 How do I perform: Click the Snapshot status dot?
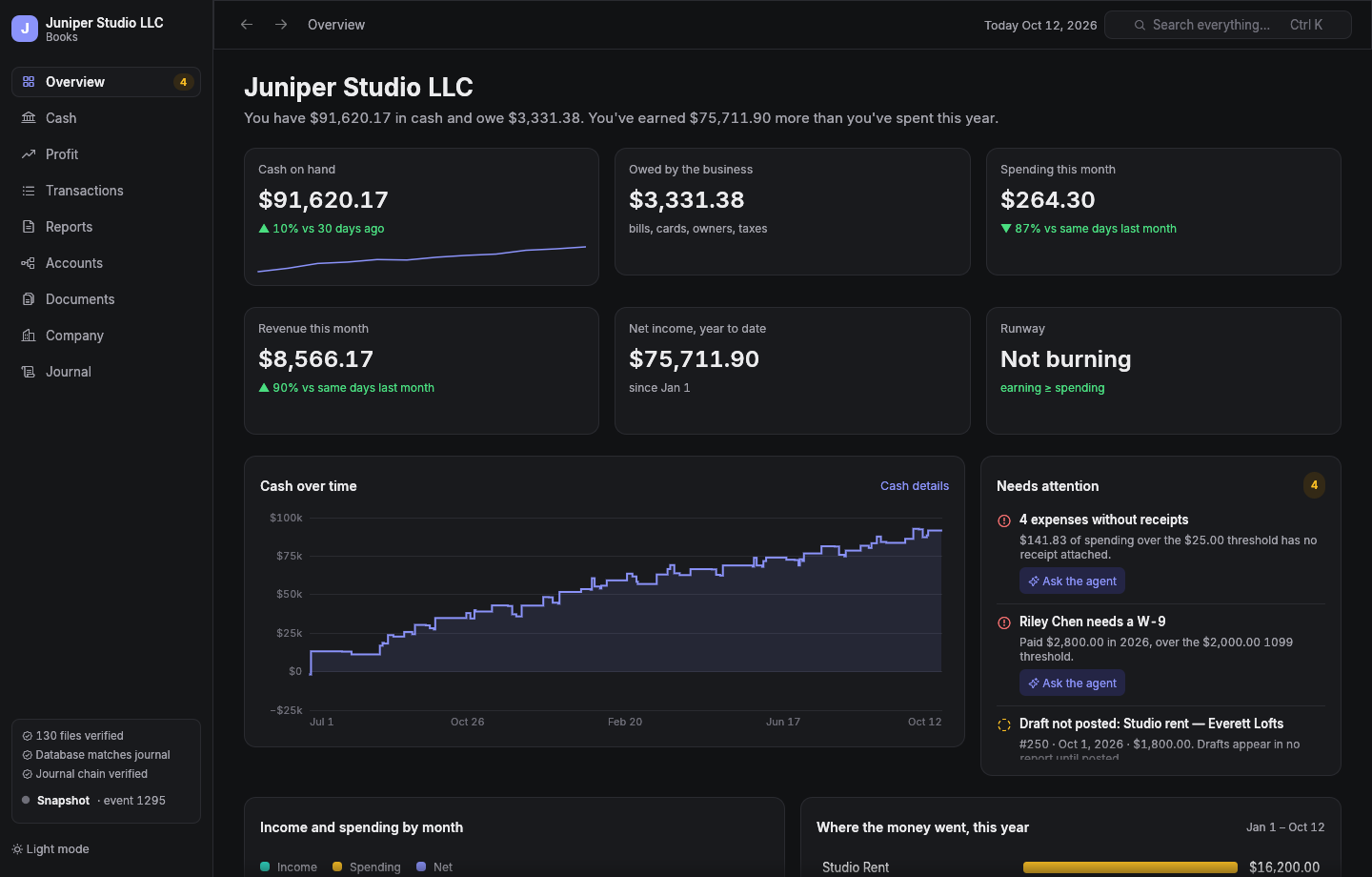(26, 801)
